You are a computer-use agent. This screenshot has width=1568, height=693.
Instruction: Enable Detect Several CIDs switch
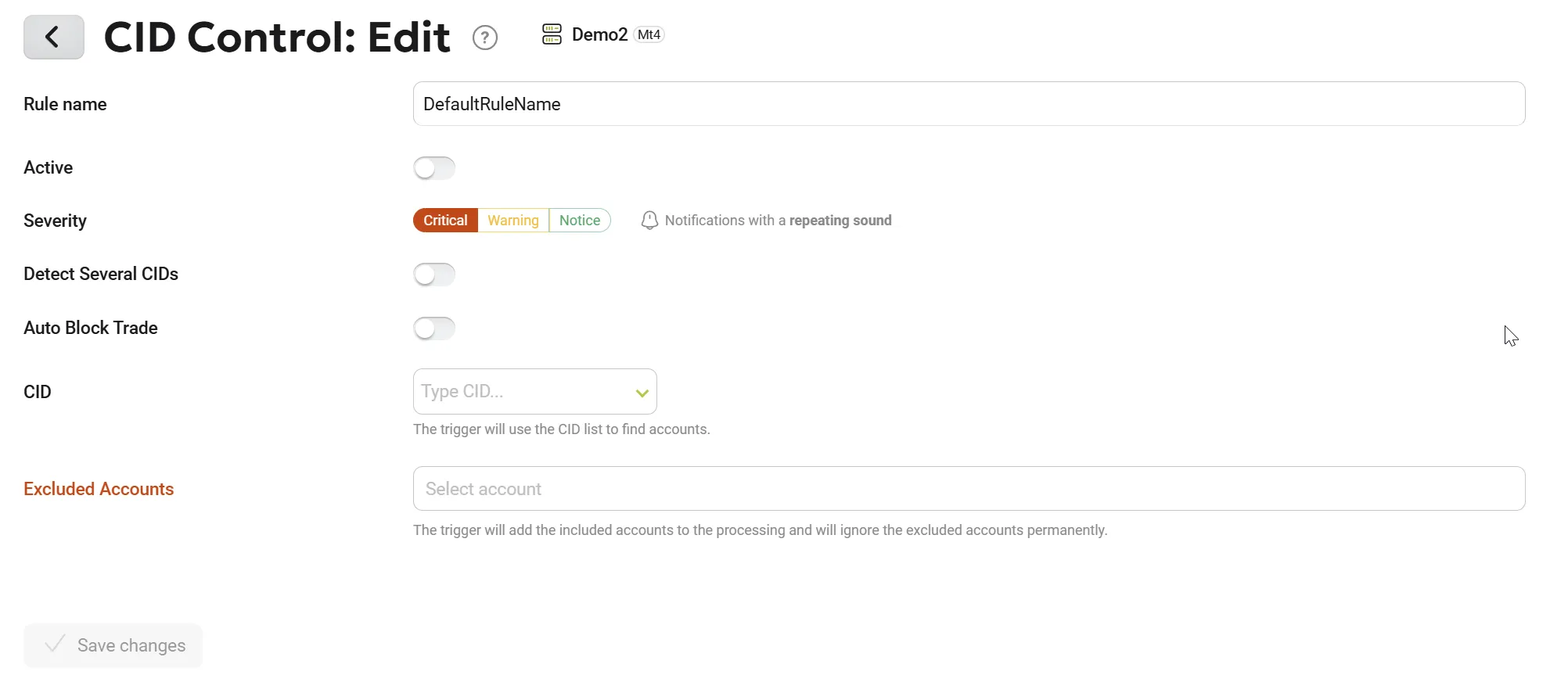coord(434,275)
